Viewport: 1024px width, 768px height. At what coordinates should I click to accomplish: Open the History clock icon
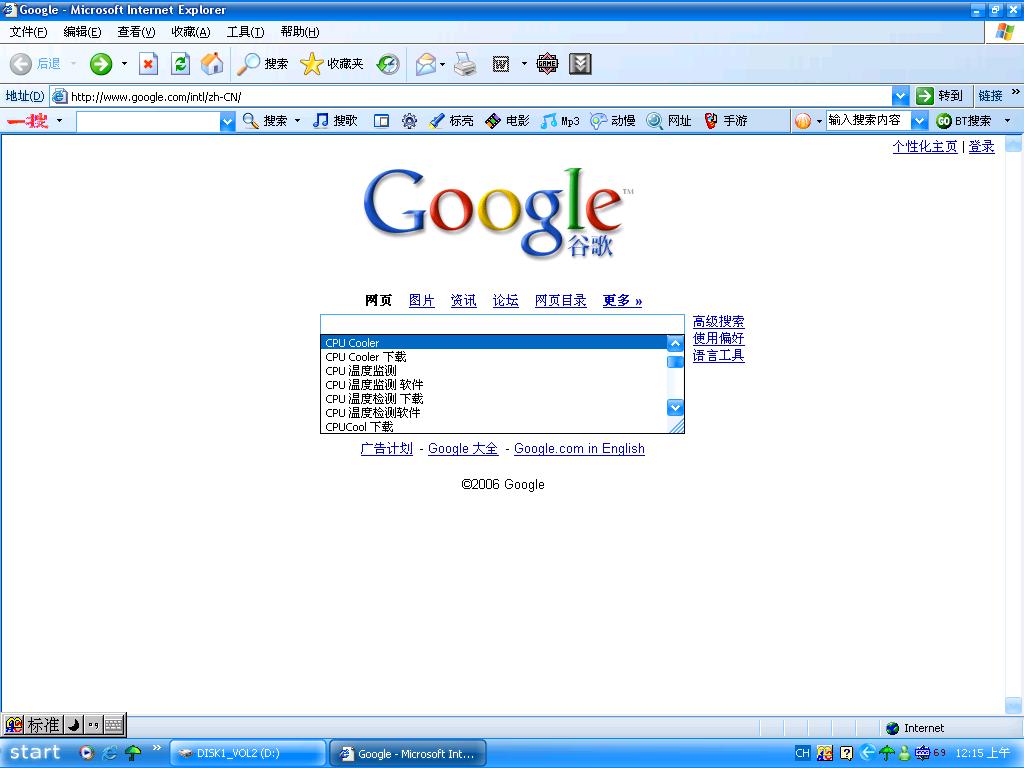tap(388, 63)
